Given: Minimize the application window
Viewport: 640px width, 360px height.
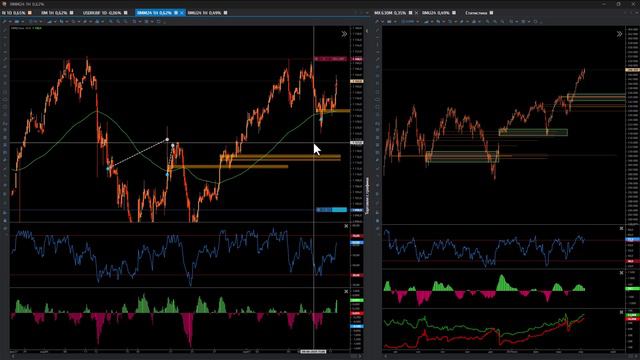Looking at the screenshot, I should tap(604, 4).
